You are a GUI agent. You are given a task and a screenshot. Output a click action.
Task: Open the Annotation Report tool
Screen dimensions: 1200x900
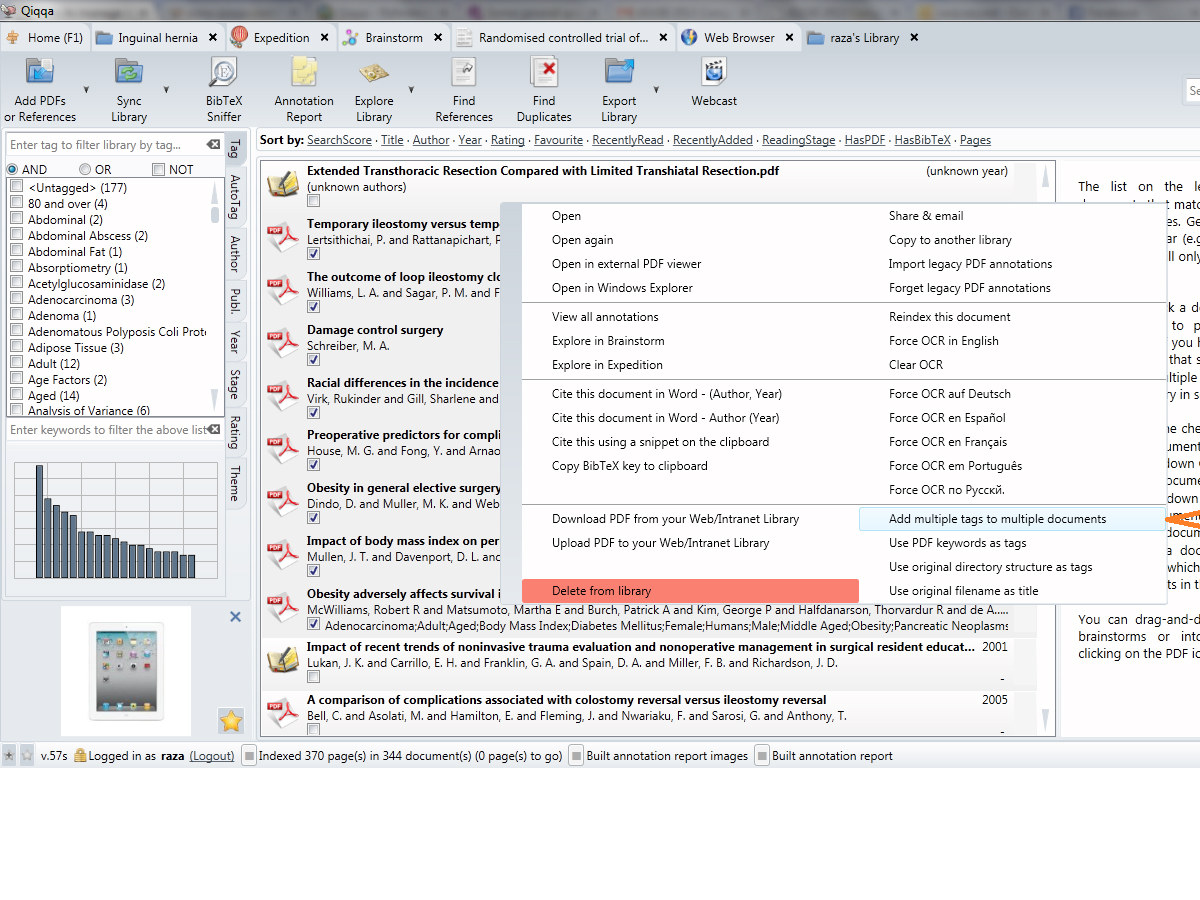coord(304,72)
